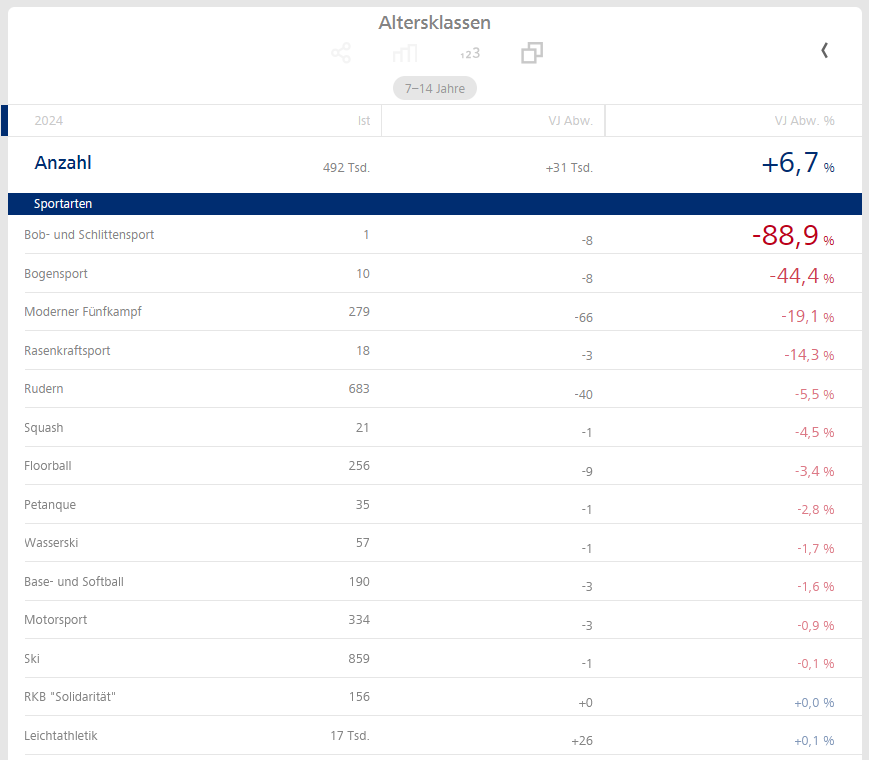Screen dimensions: 869x760
Task: Sort by the VJ Abw. column header
Action: [570, 121]
